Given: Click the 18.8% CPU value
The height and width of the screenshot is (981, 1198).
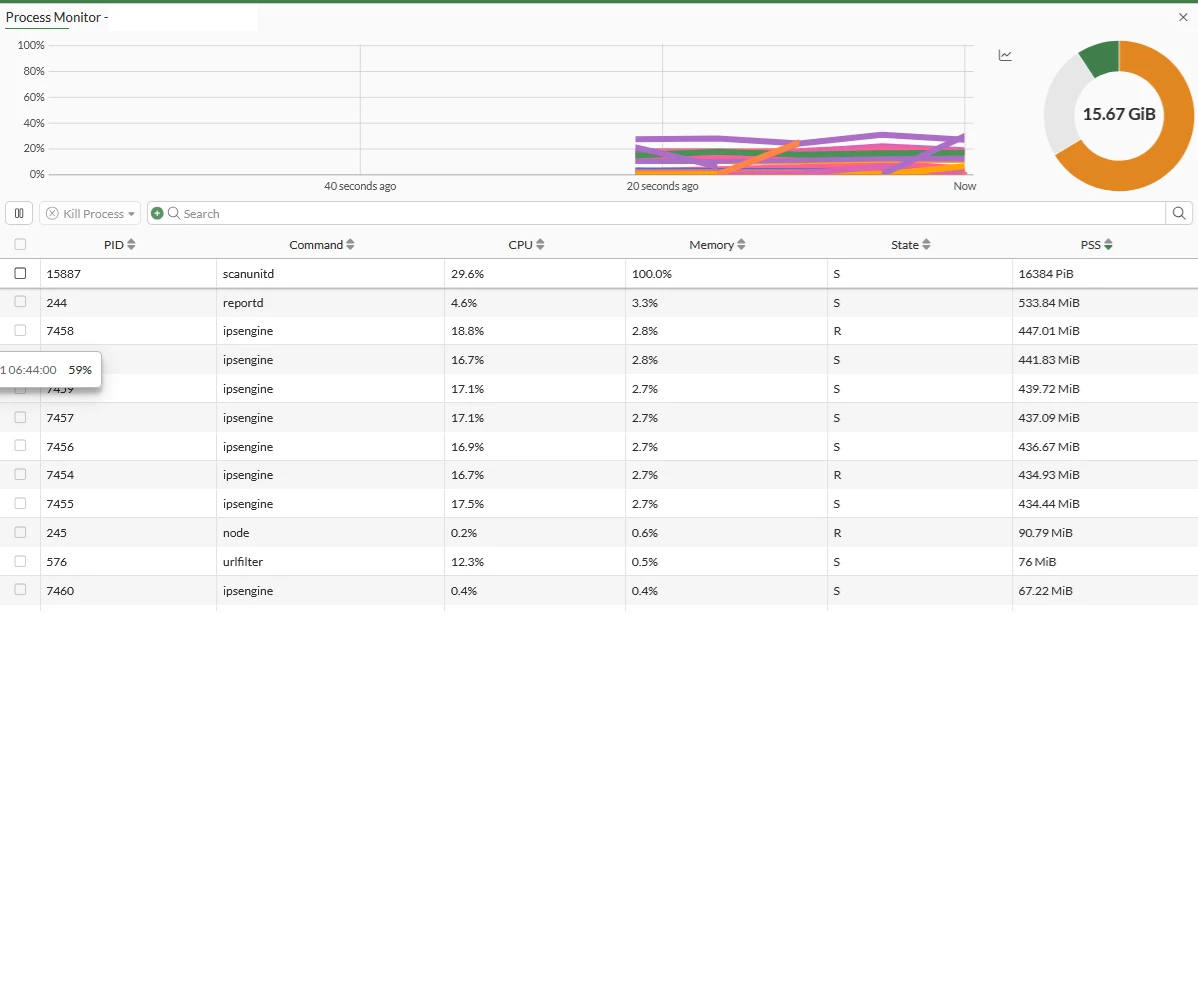Looking at the screenshot, I should coord(468,331).
